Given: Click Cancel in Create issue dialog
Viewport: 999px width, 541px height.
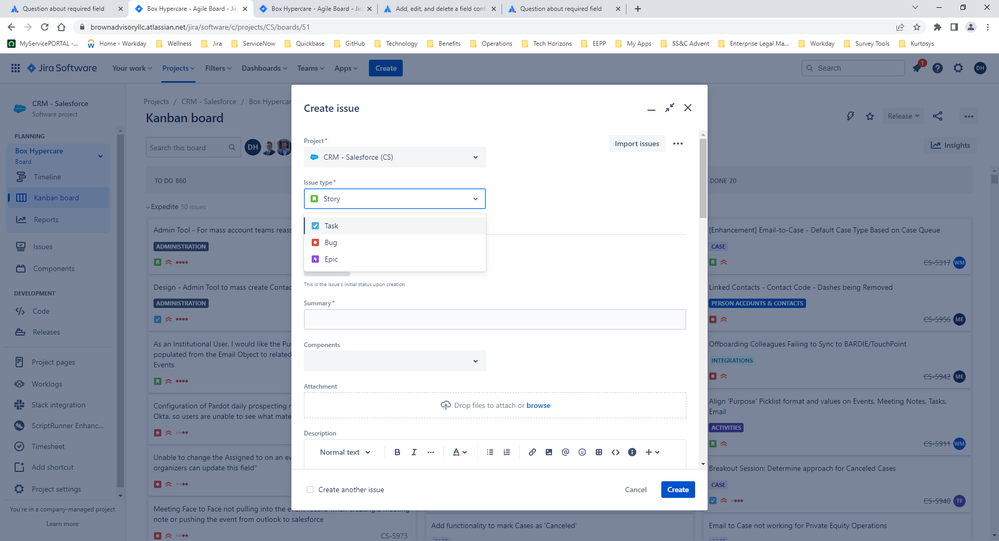Looking at the screenshot, I should click(635, 489).
